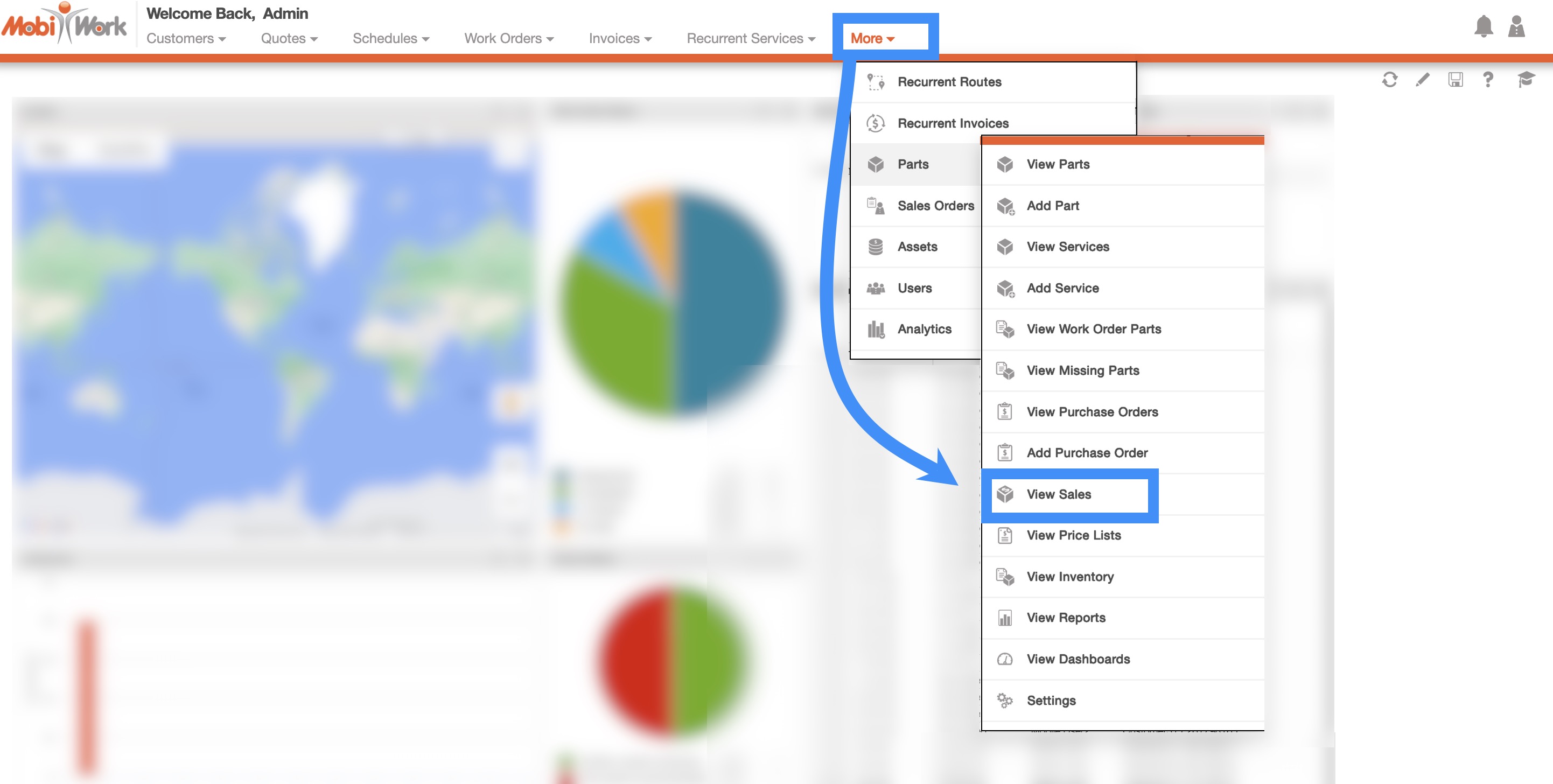Open the Recurrent Services dropdown

751,39
